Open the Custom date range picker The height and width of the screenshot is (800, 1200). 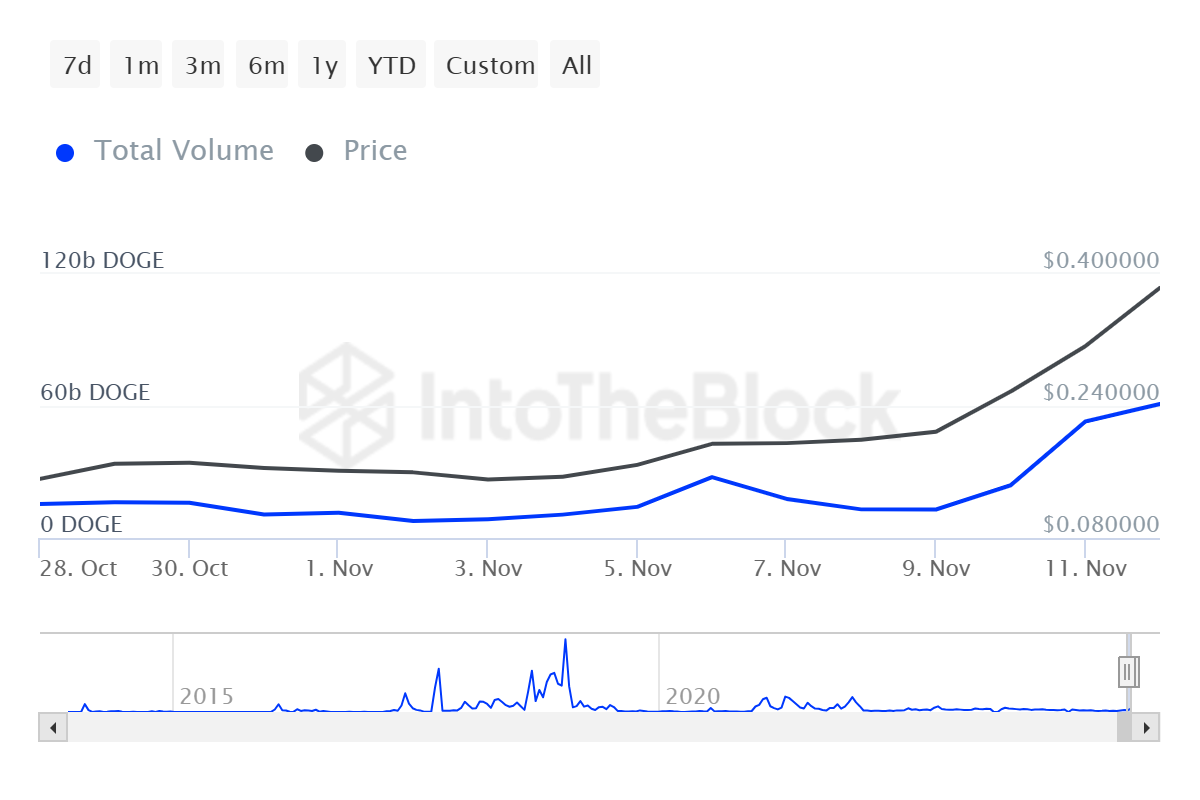(x=490, y=66)
